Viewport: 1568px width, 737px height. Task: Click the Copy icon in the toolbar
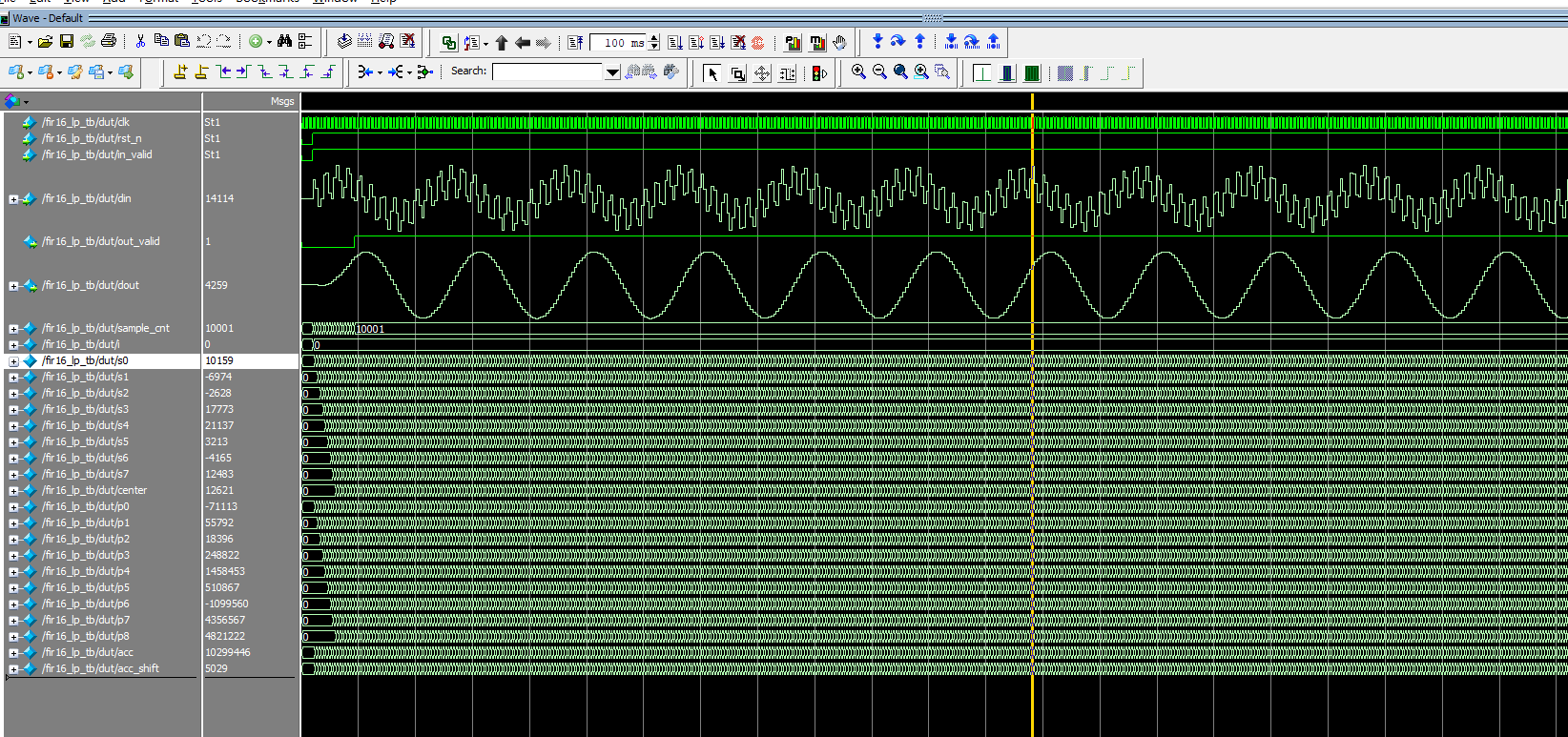(x=161, y=41)
